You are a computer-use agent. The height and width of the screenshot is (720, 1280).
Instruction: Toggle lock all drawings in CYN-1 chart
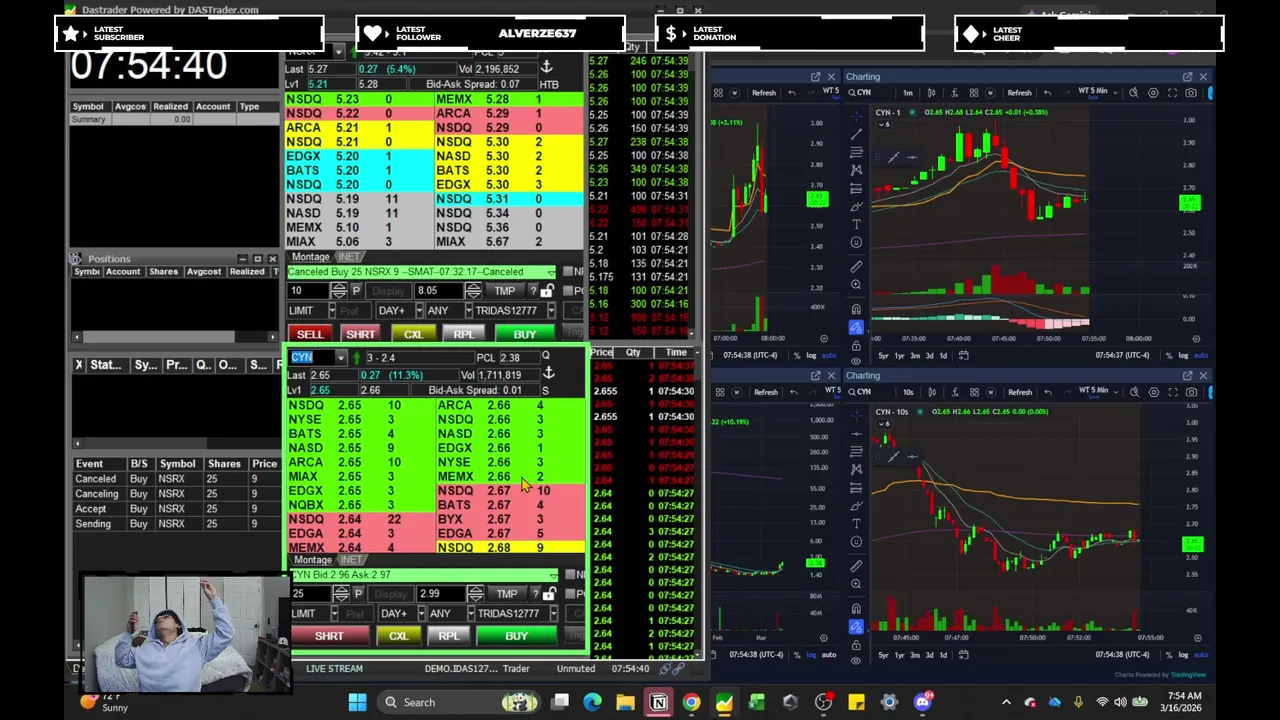point(856,345)
